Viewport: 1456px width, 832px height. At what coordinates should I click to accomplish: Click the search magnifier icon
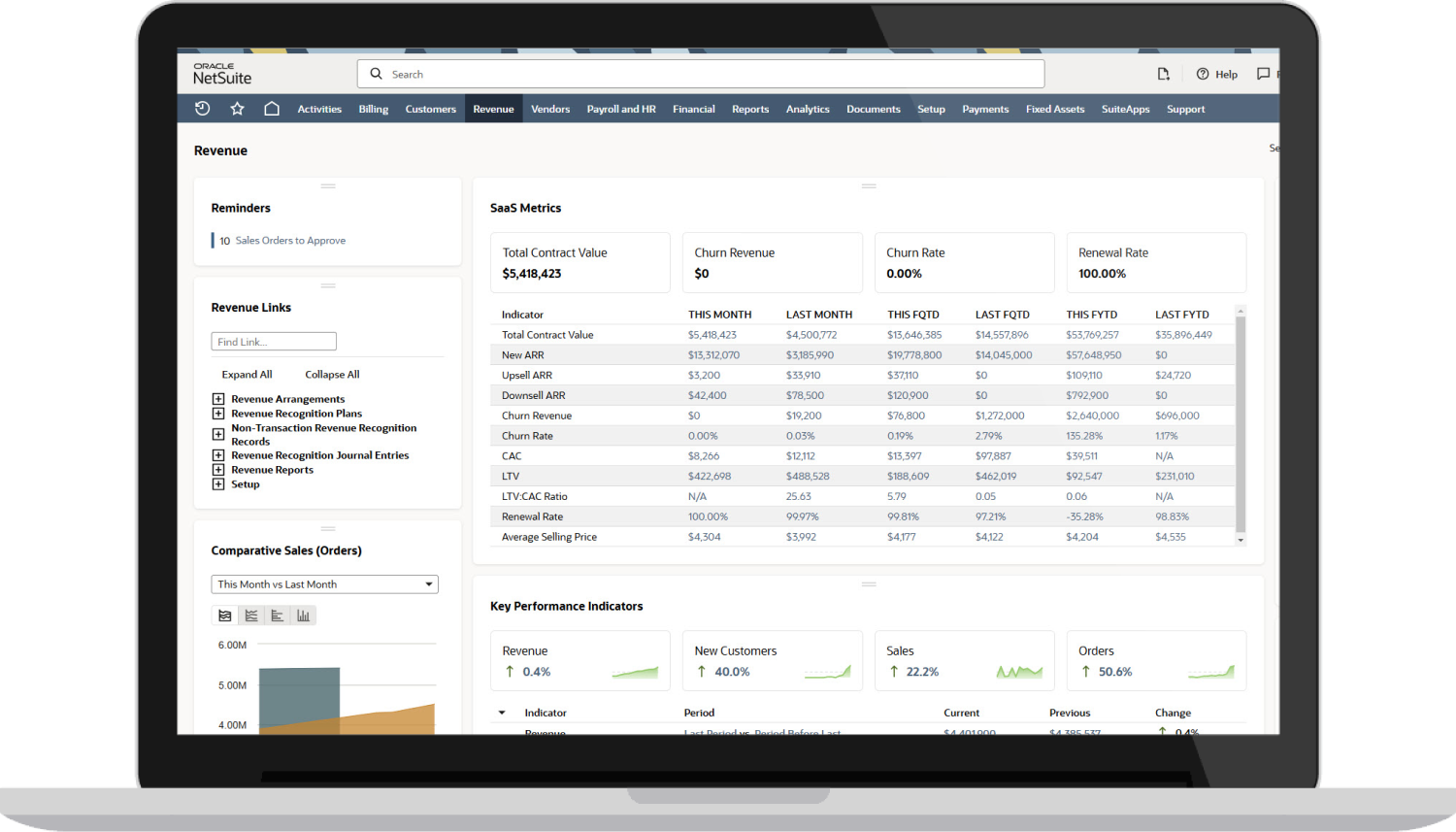pyautogui.click(x=376, y=74)
